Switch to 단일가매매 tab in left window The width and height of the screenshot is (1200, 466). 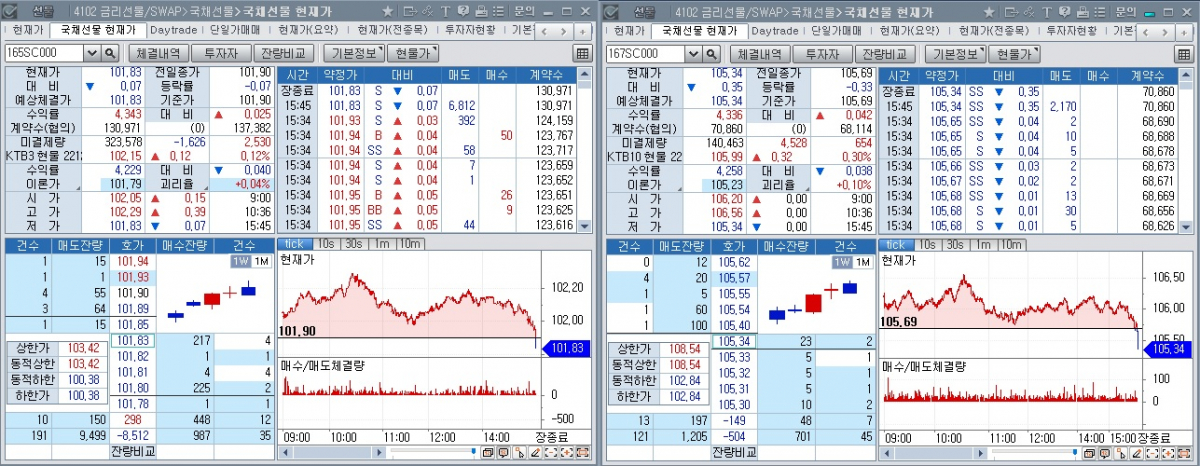(236, 31)
